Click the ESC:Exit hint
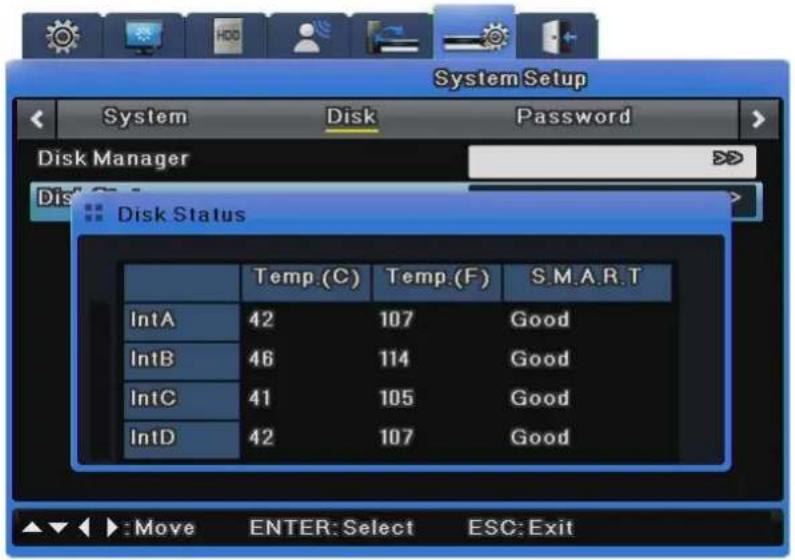The image size is (795, 560). click(521, 528)
